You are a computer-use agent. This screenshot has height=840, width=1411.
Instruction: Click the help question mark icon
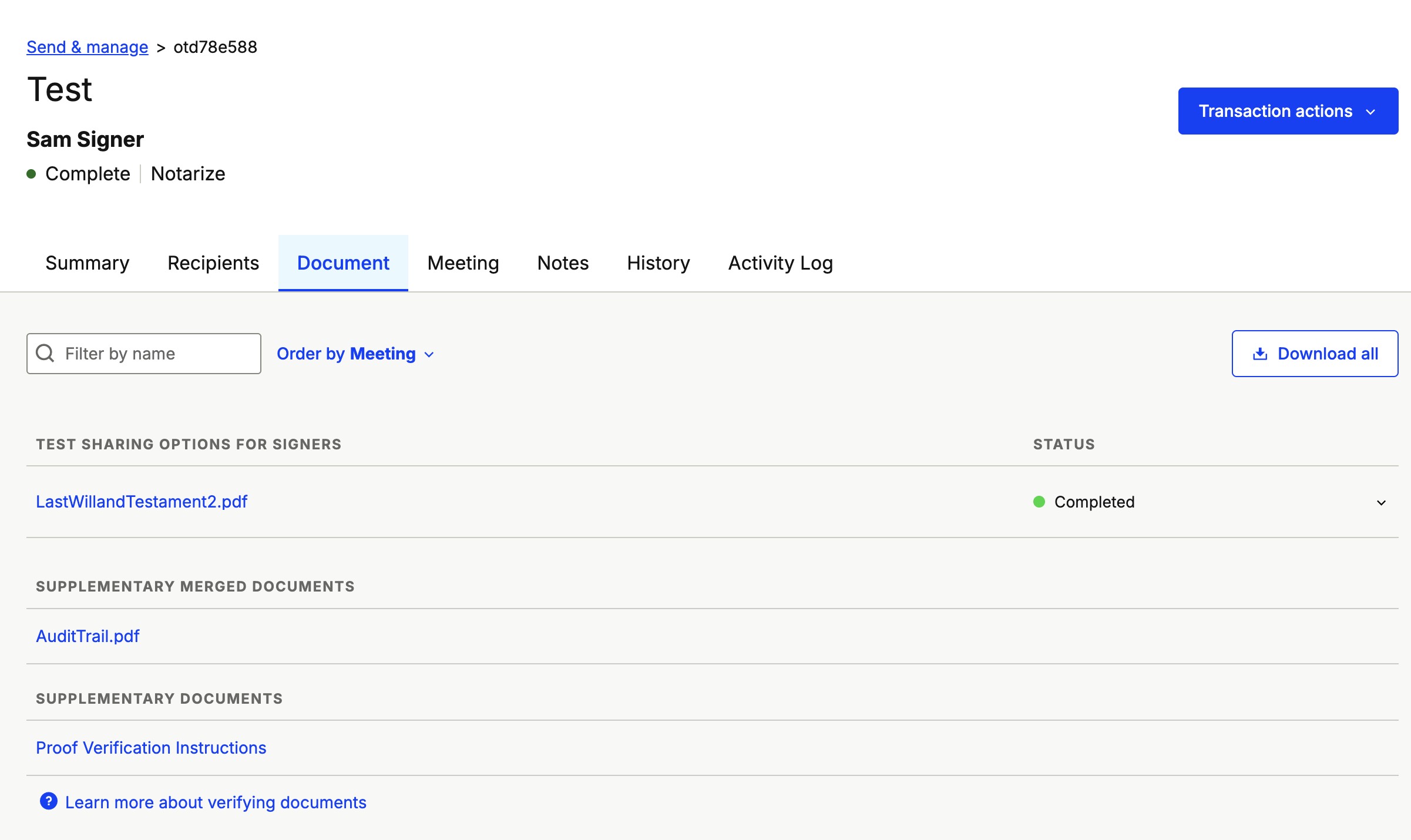(49, 801)
